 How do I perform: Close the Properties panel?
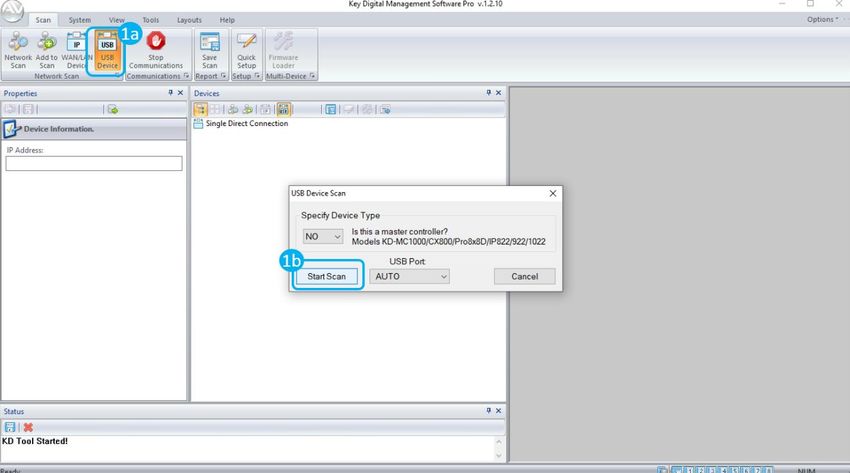click(x=181, y=93)
